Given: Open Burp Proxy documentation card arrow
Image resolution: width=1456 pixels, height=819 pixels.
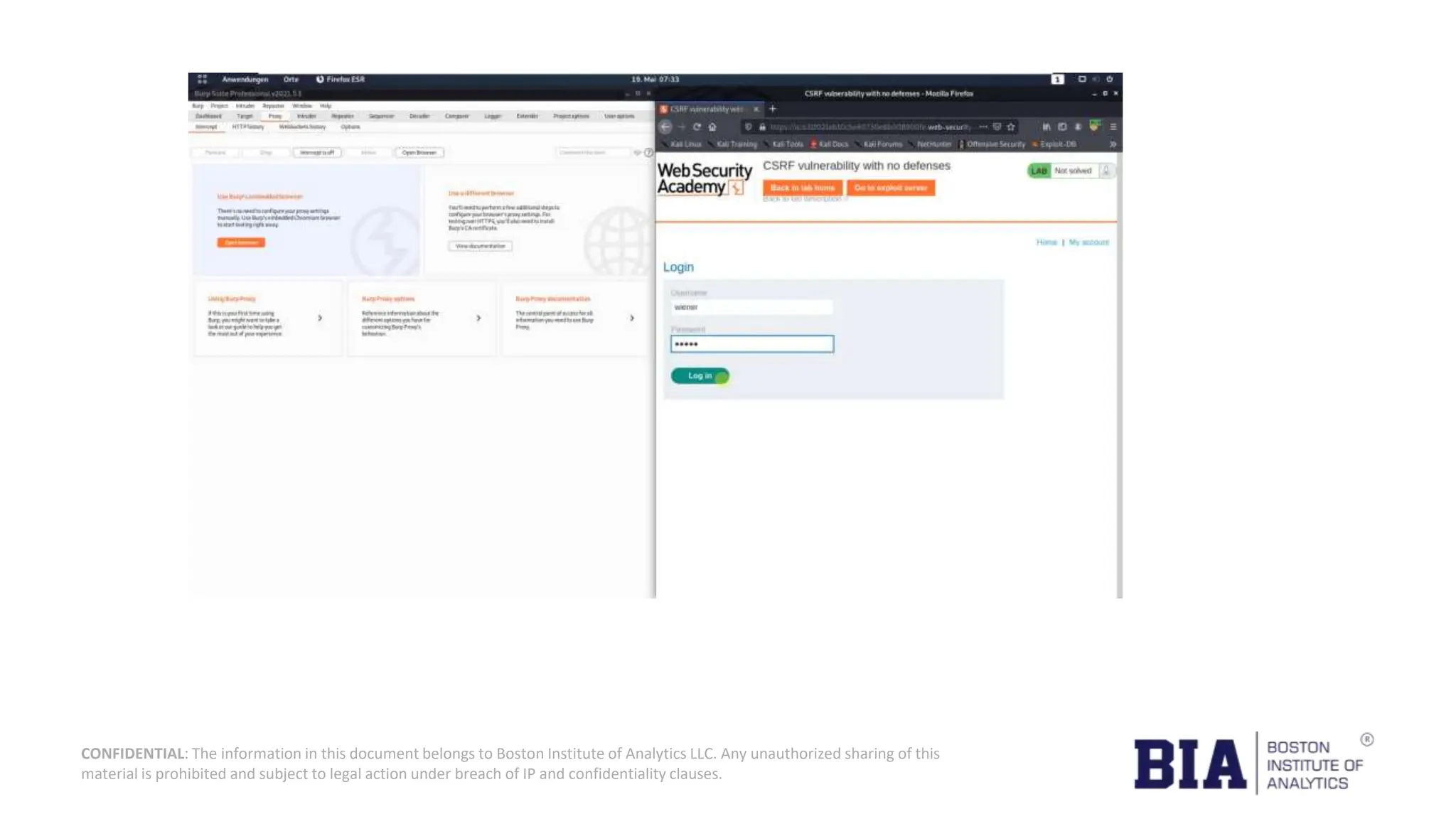Looking at the screenshot, I should (632, 318).
